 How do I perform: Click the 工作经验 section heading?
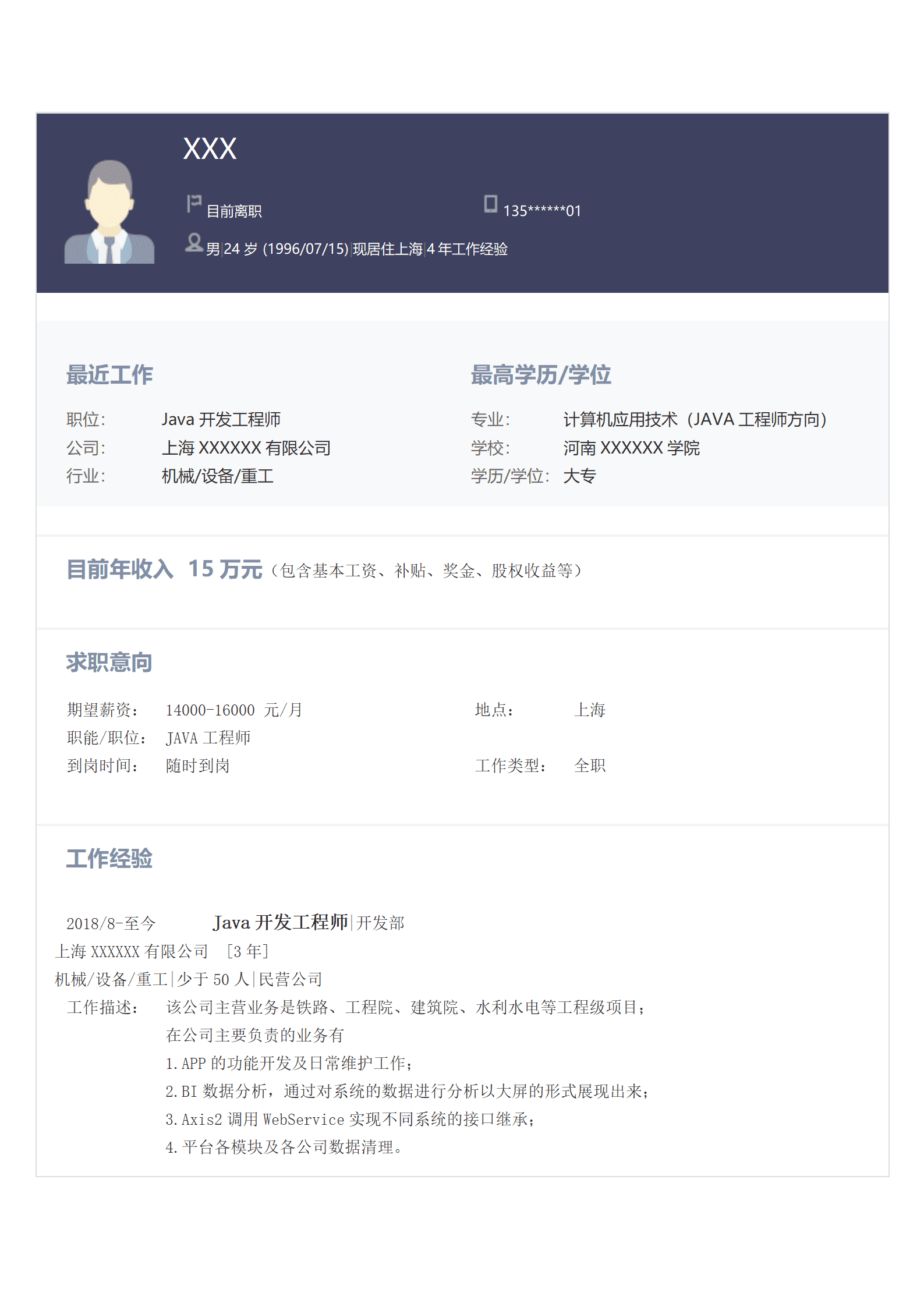(x=109, y=859)
